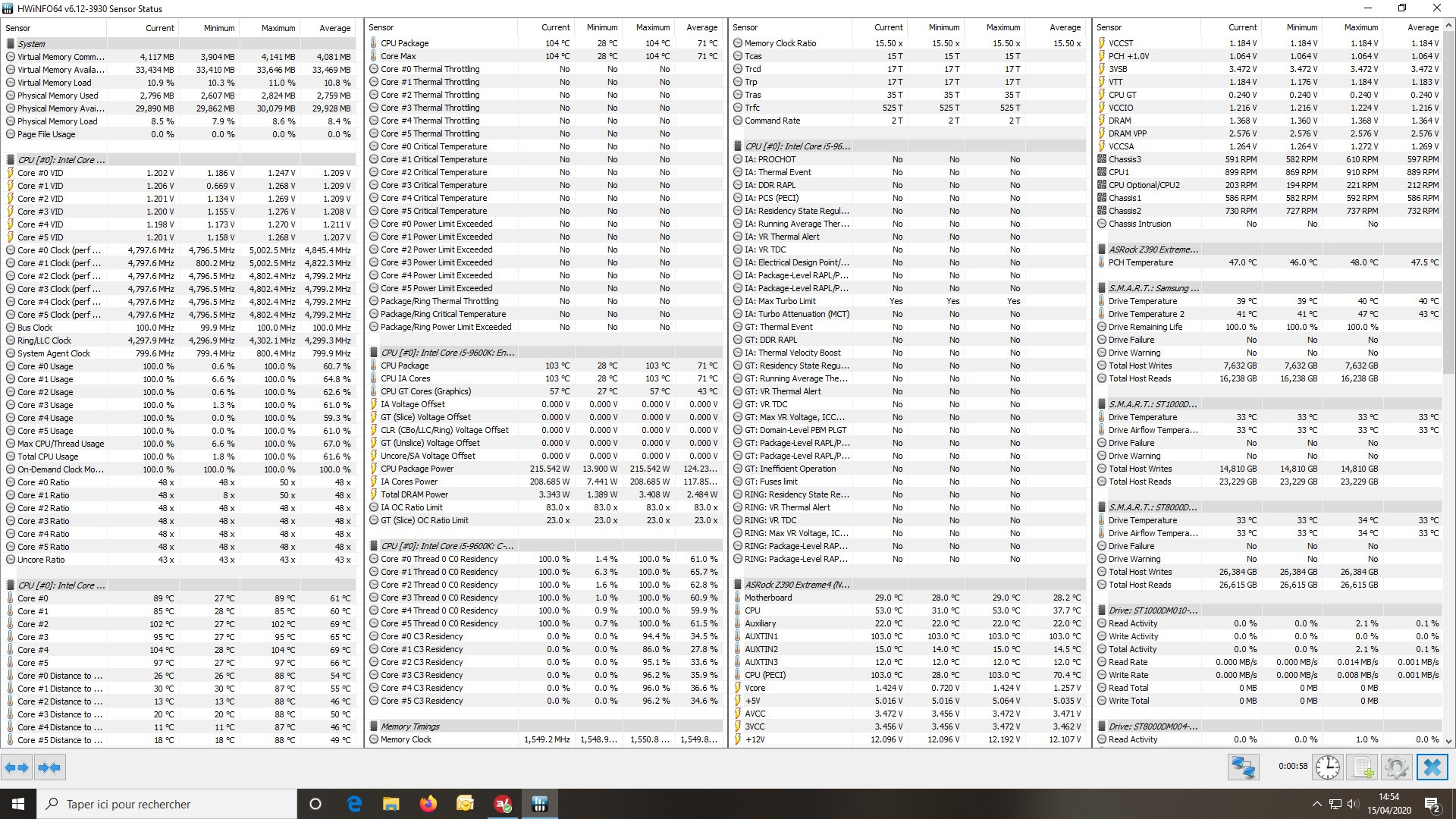Click the shrink sensor columns arrows button
Image resolution: width=1456 pixels, height=819 pixels.
[49, 767]
